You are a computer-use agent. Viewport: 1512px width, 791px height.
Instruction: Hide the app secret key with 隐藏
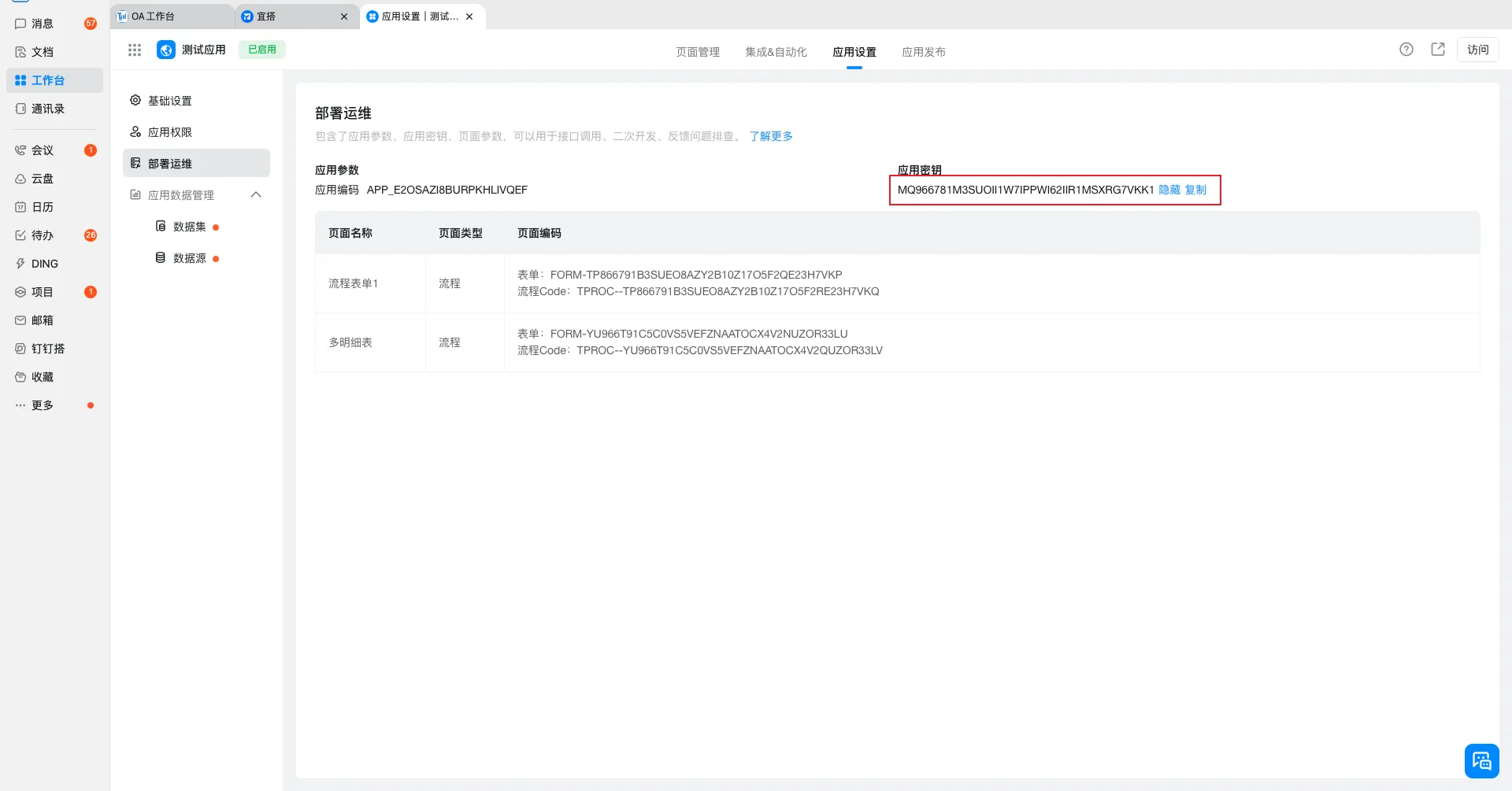tap(1169, 190)
